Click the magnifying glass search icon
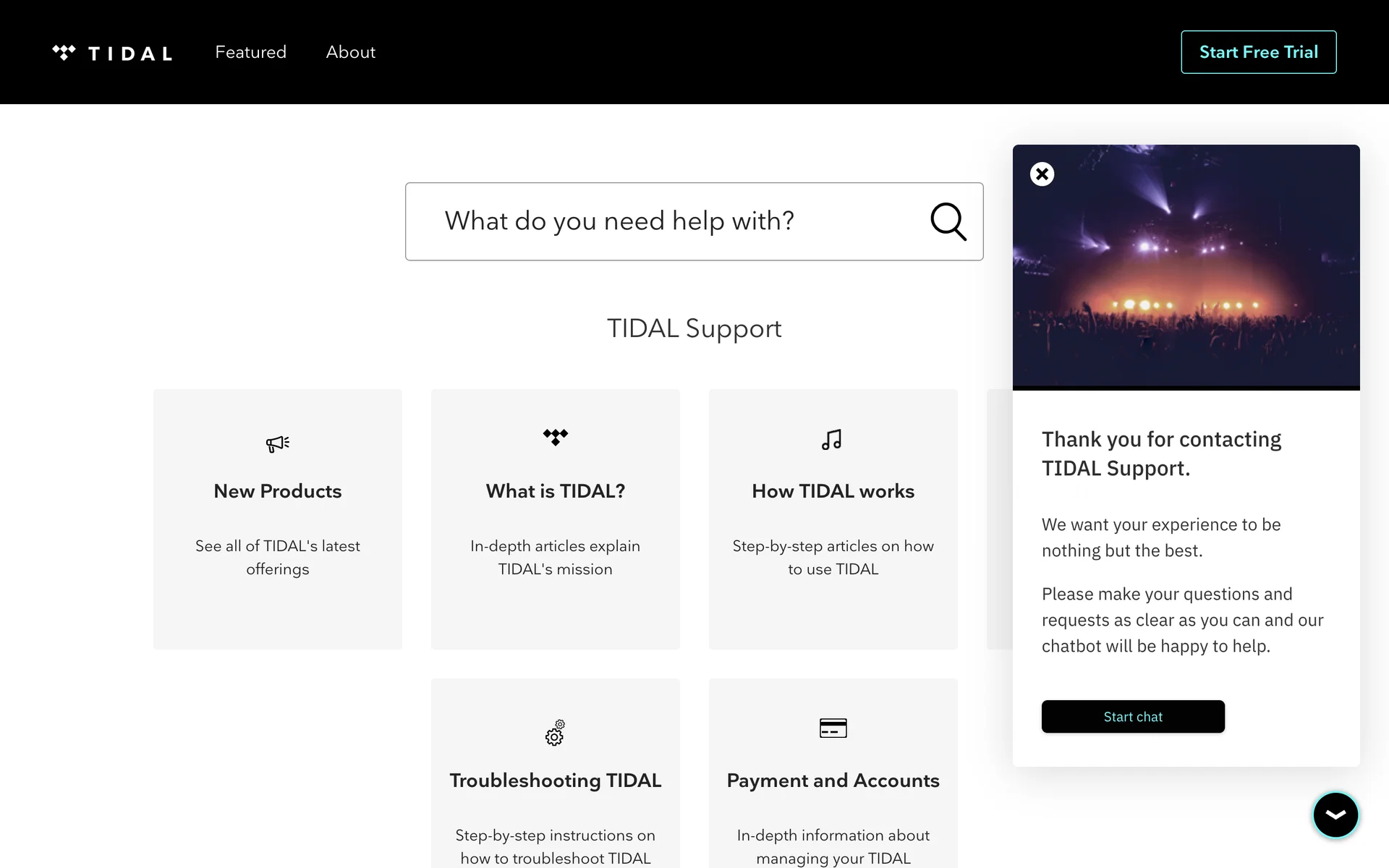 pyautogui.click(x=948, y=221)
